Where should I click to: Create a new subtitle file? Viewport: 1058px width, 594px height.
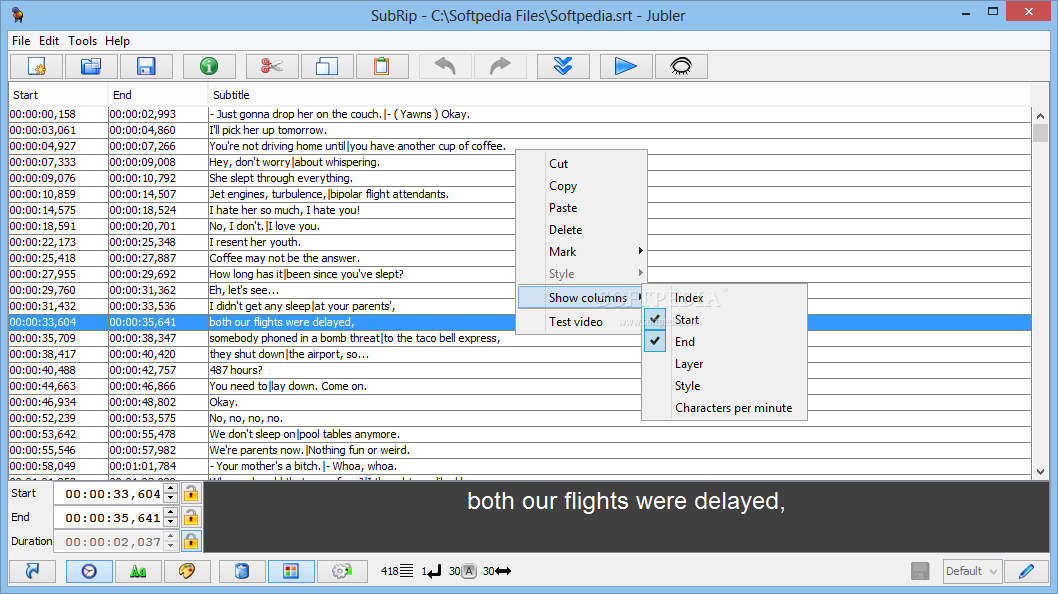(x=36, y=66)
